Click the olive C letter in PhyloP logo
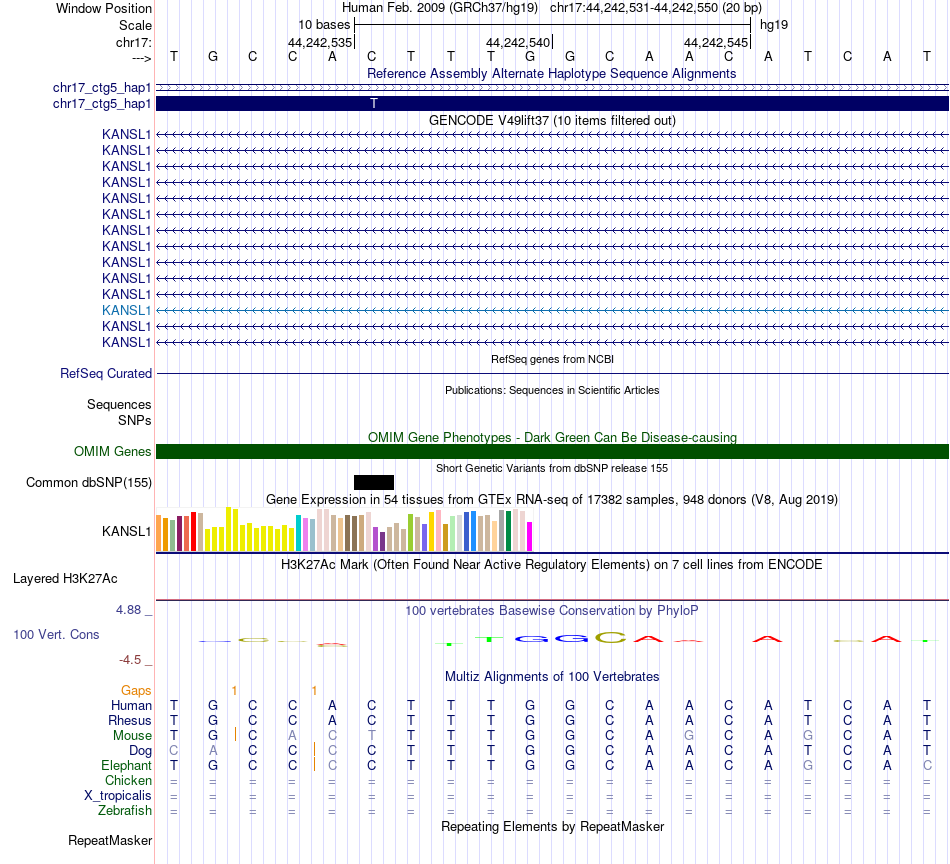The height and width of the screenshot is (864, 950). pos(610,637)
